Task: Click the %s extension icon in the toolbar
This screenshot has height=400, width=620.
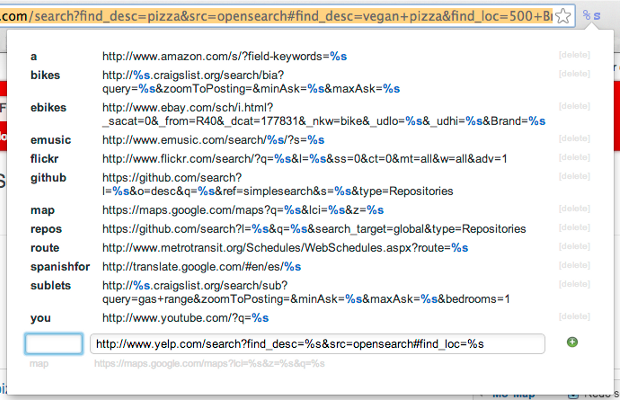Action: pyautogui.click(x=591, y=16)
